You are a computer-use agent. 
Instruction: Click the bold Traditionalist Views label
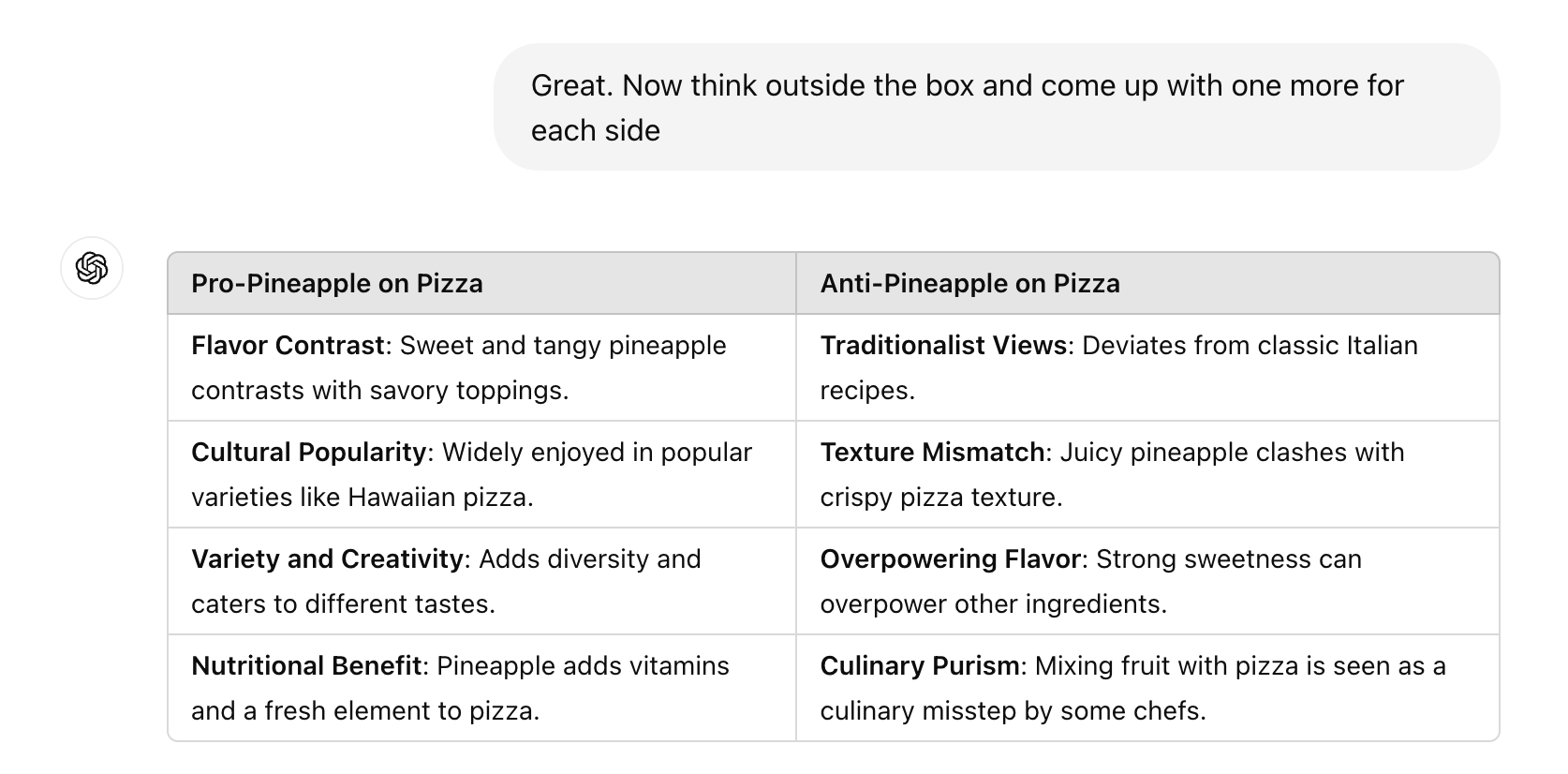click(x=943, y=346)
